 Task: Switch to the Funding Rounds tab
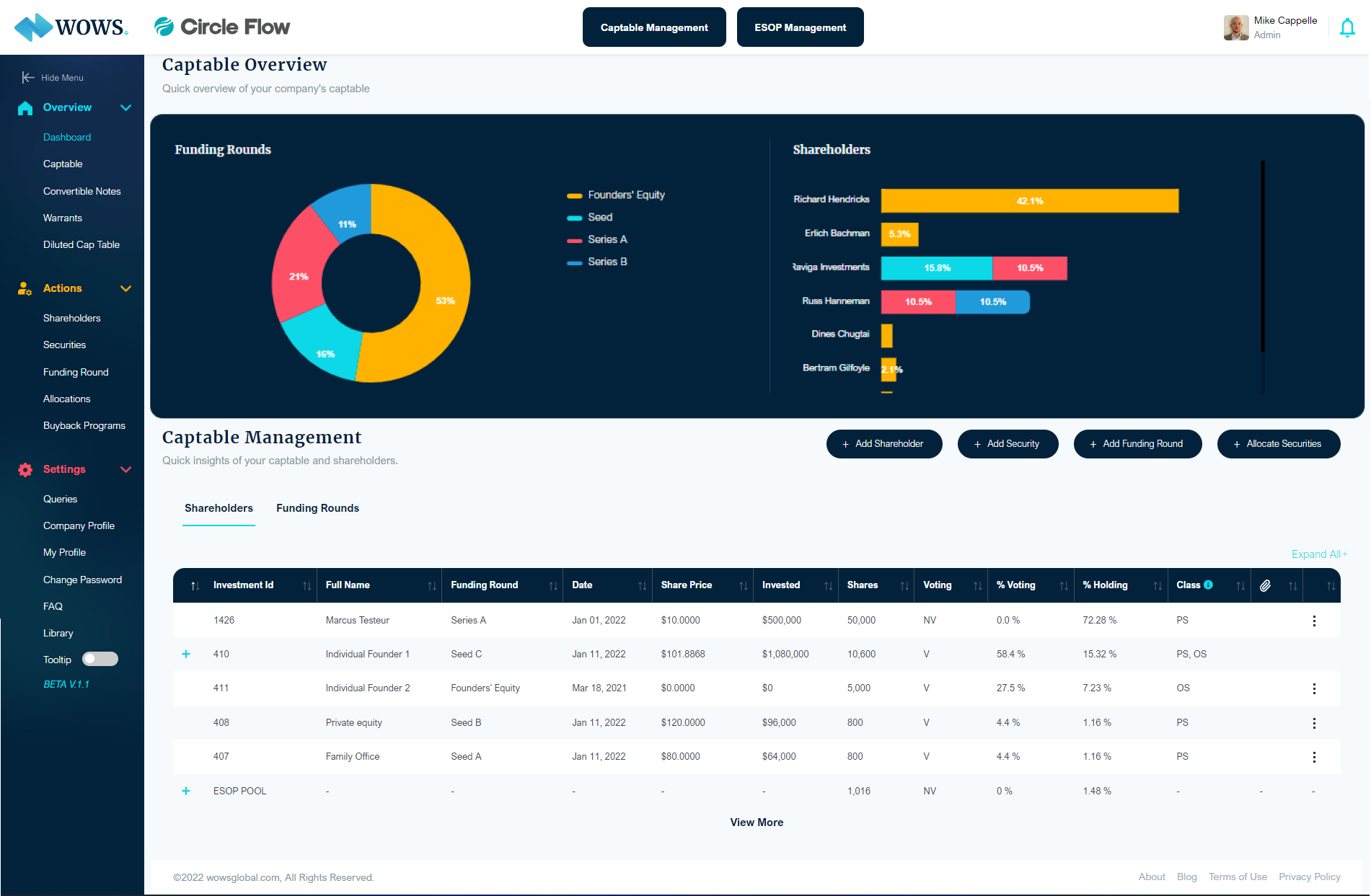pos(317,508)
